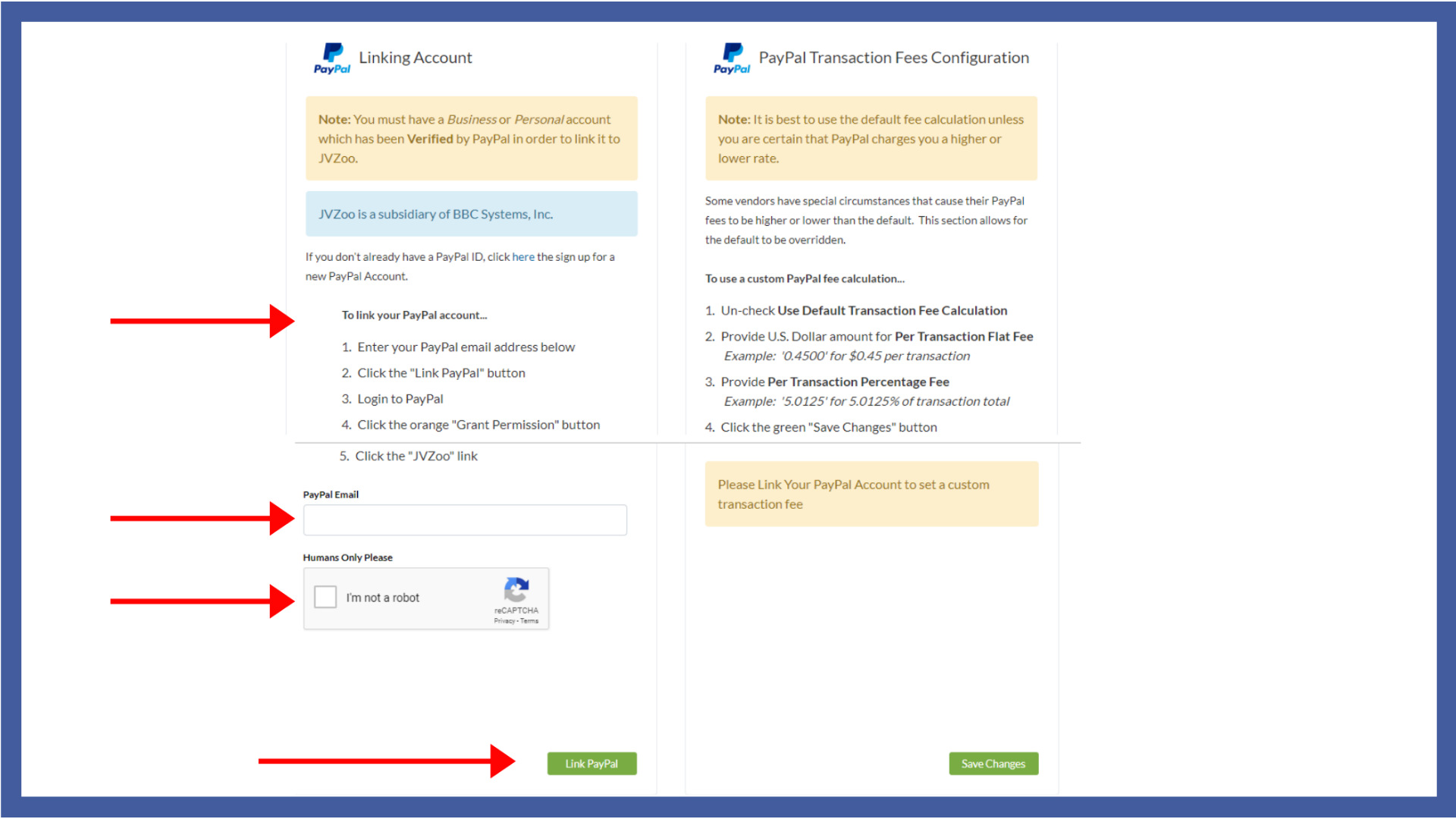Screen dimensions: 1456x819
Task: Click the reCAPTCHA logo icon
Action: click(x=516, y=590)
